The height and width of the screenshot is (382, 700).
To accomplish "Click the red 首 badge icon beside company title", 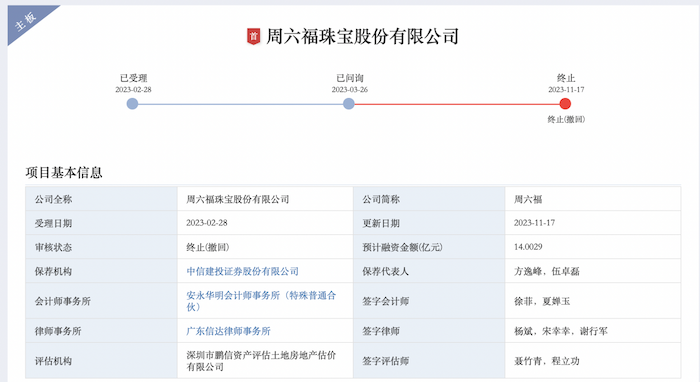I will coord(254,36).
